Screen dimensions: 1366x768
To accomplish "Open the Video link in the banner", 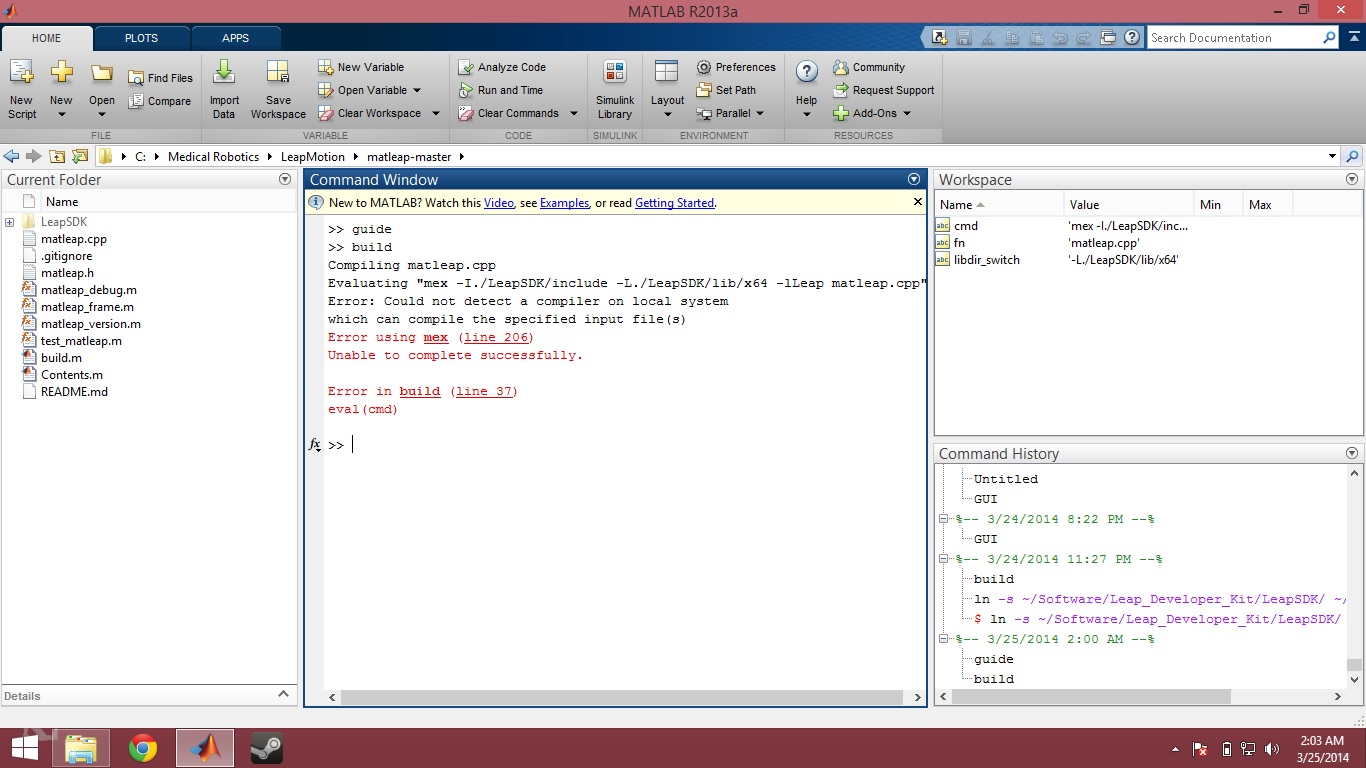I will [499, 203].
